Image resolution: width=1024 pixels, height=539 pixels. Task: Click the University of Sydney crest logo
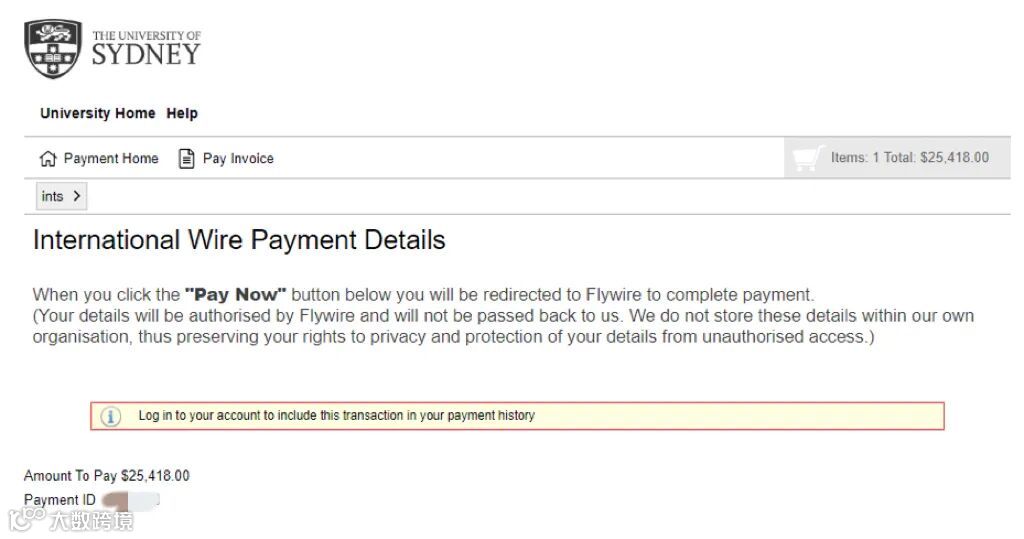click(53, 49)
